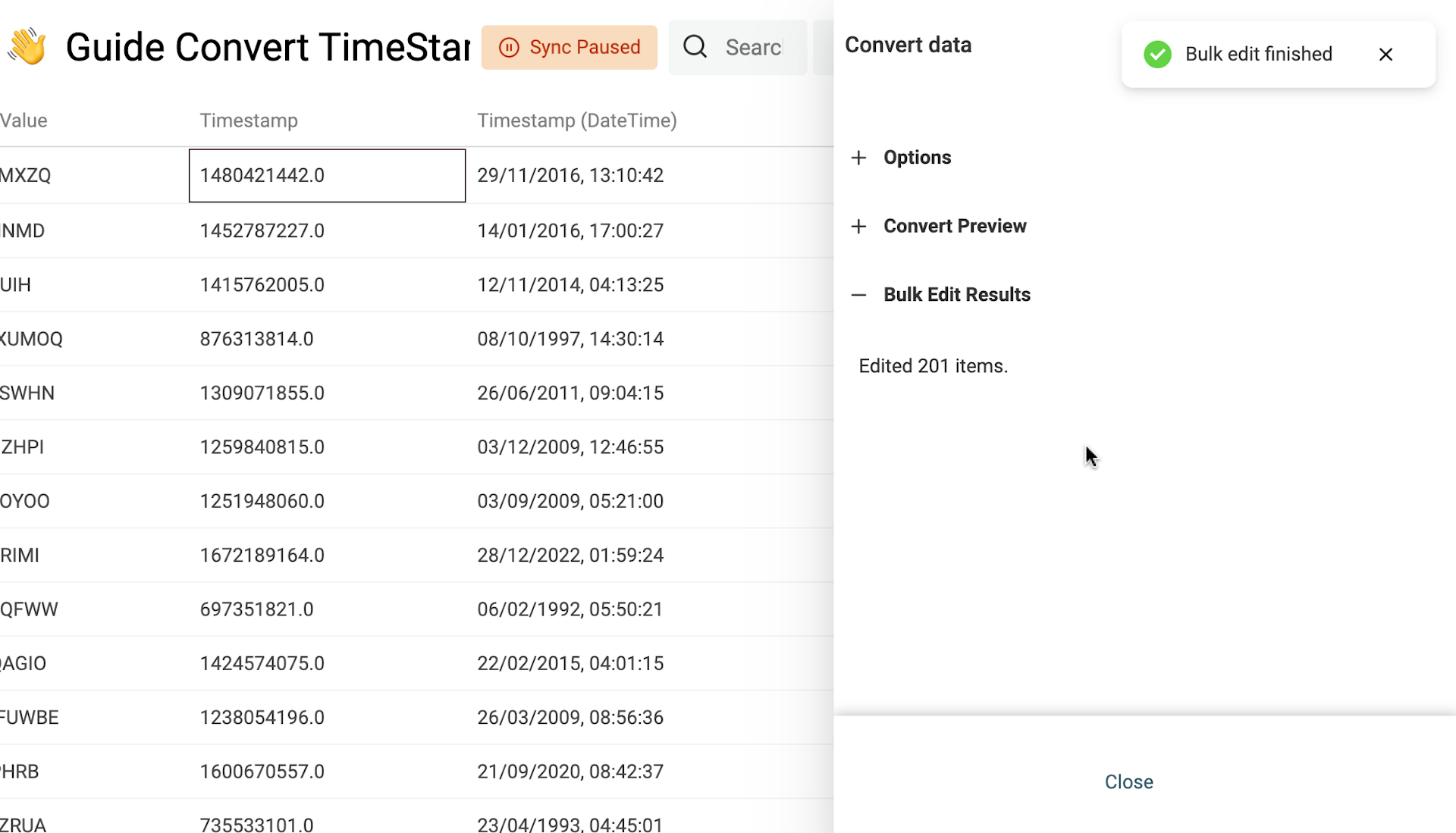Click the green checkmark in the notification
This screenshot has height=833, width=1456.
pos(1156,54)
